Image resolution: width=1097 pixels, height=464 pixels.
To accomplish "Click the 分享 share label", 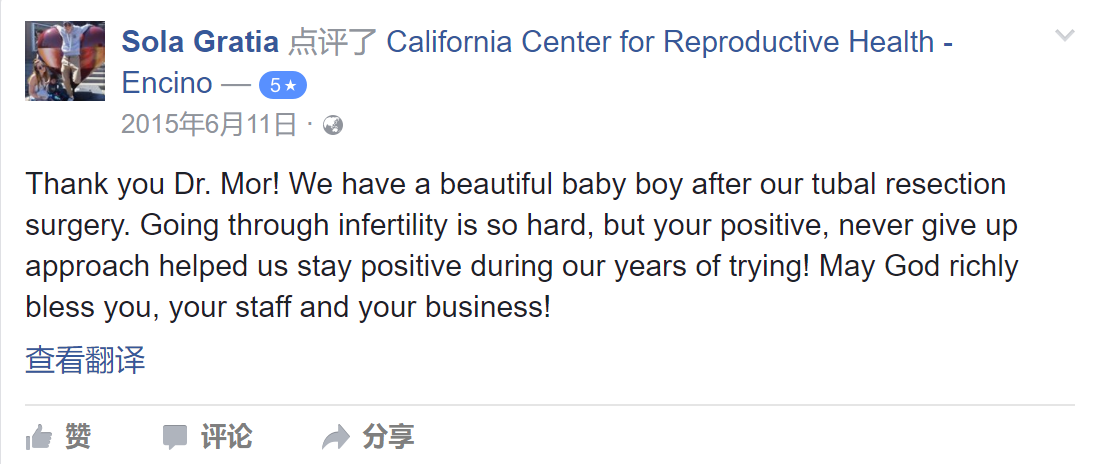I will (388, 437).
